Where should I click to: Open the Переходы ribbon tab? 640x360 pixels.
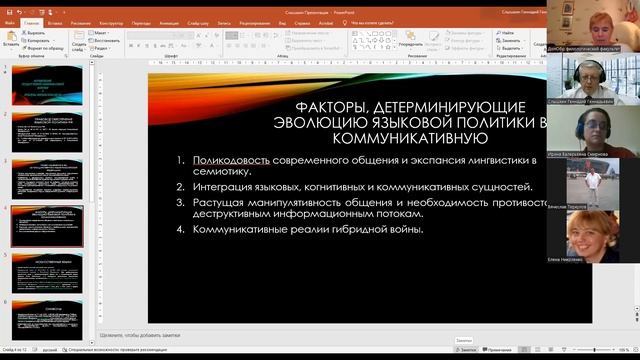[141, 23]
